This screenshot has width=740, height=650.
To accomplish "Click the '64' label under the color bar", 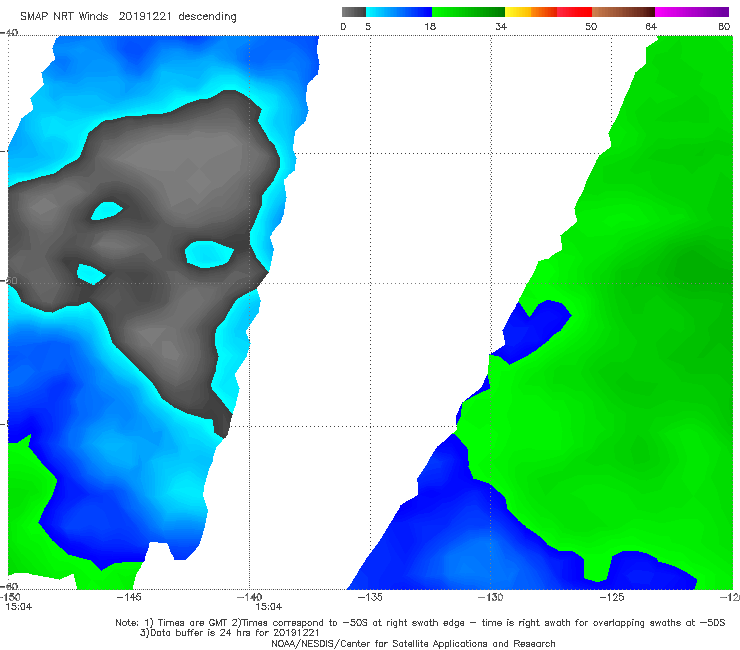I will 651,27.
